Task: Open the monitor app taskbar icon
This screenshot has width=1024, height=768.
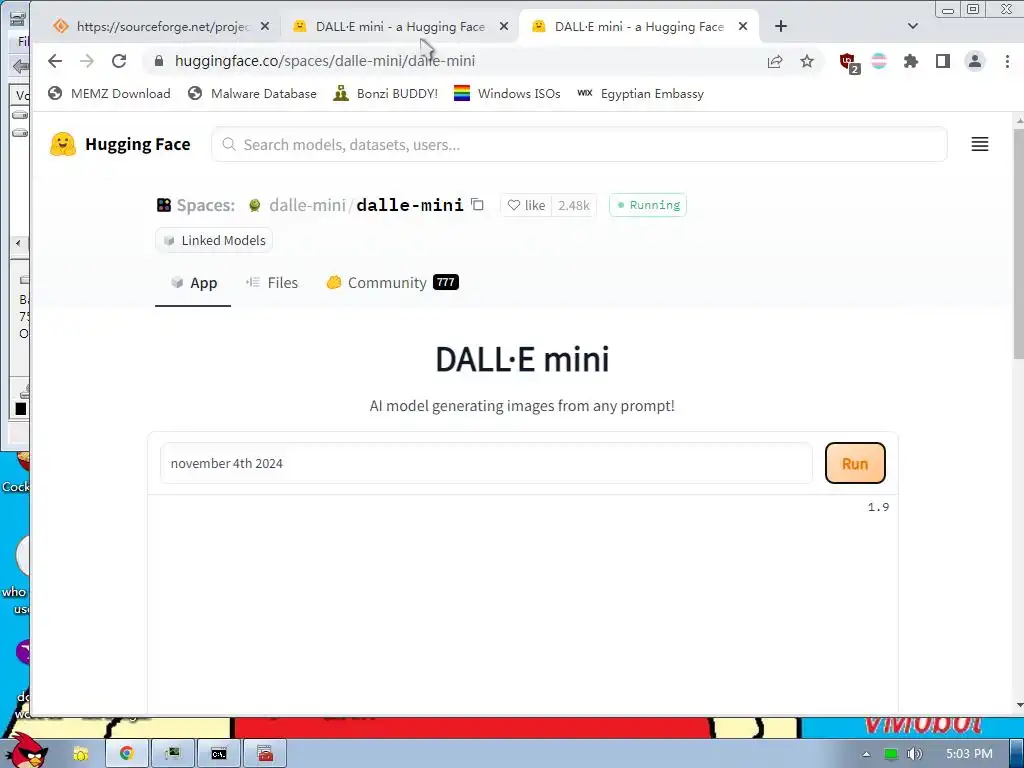Action: point(172,754)
